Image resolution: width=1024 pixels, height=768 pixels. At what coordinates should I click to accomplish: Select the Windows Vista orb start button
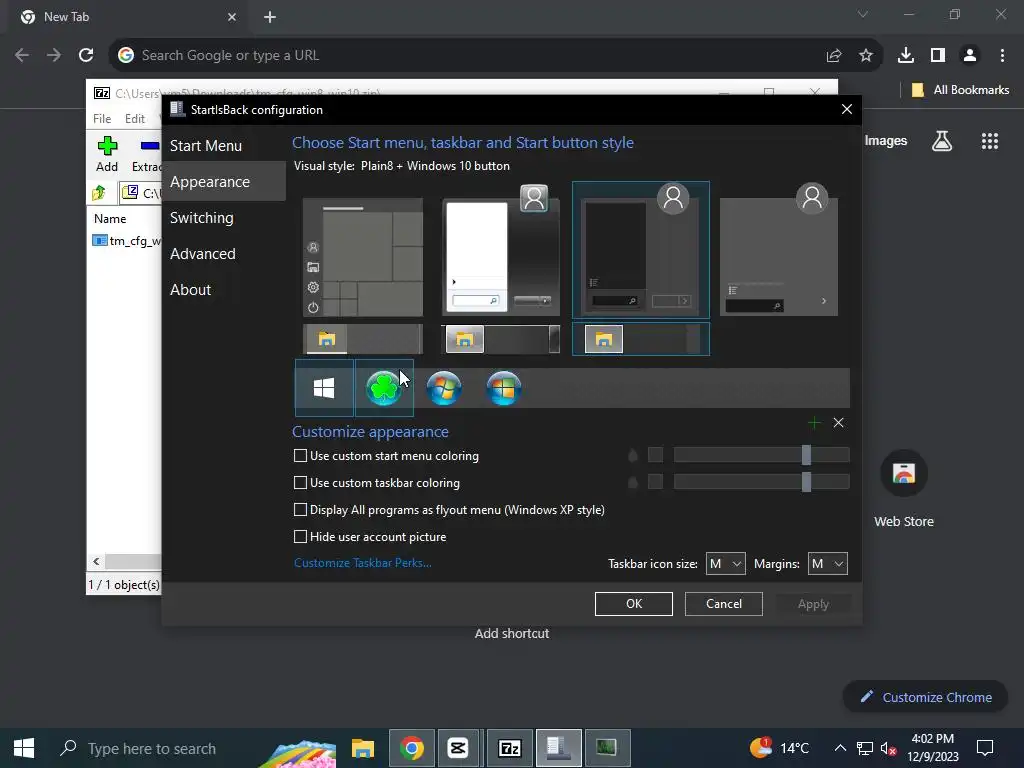click(x=504, y=388)
